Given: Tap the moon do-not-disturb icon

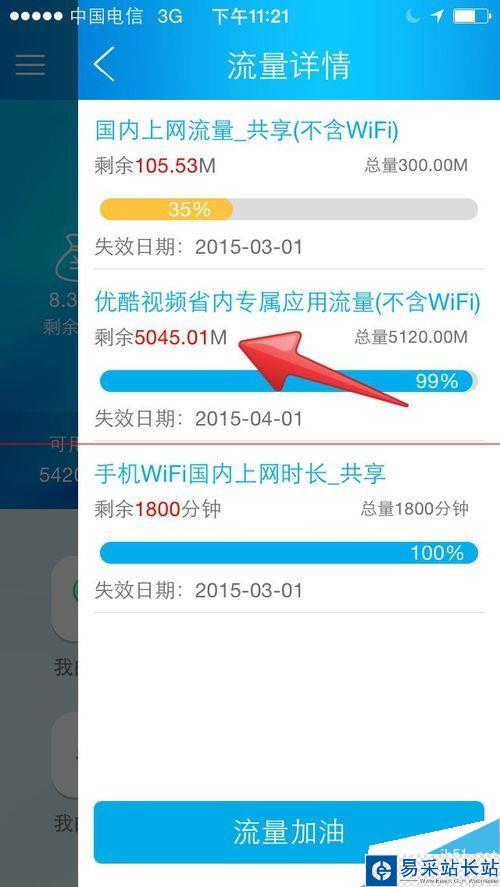Looking at the screenshot, I should tap(413, 16).
